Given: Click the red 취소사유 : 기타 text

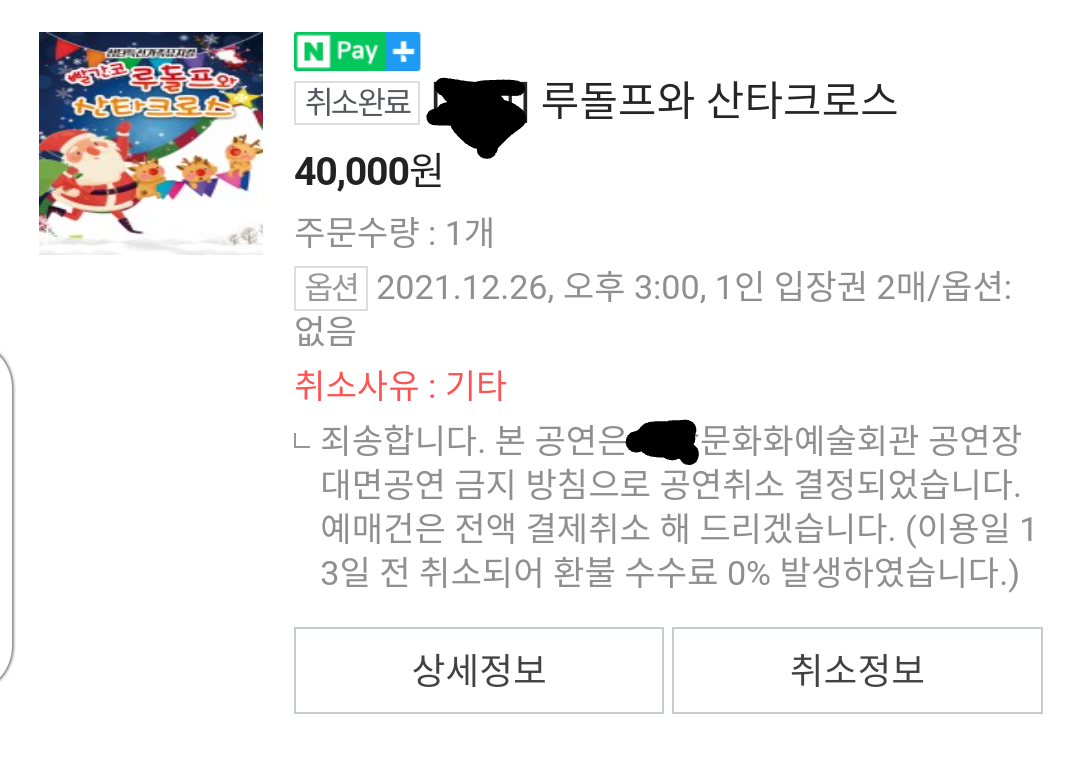Looking at the screenshot, I should 400,385.
